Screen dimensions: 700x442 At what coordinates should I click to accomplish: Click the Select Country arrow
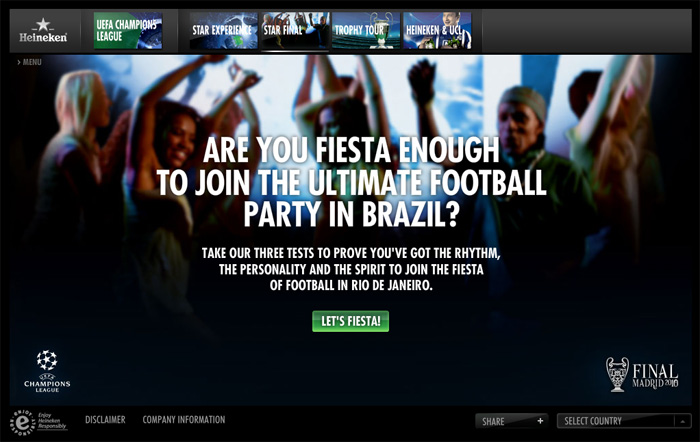(683, 421)
